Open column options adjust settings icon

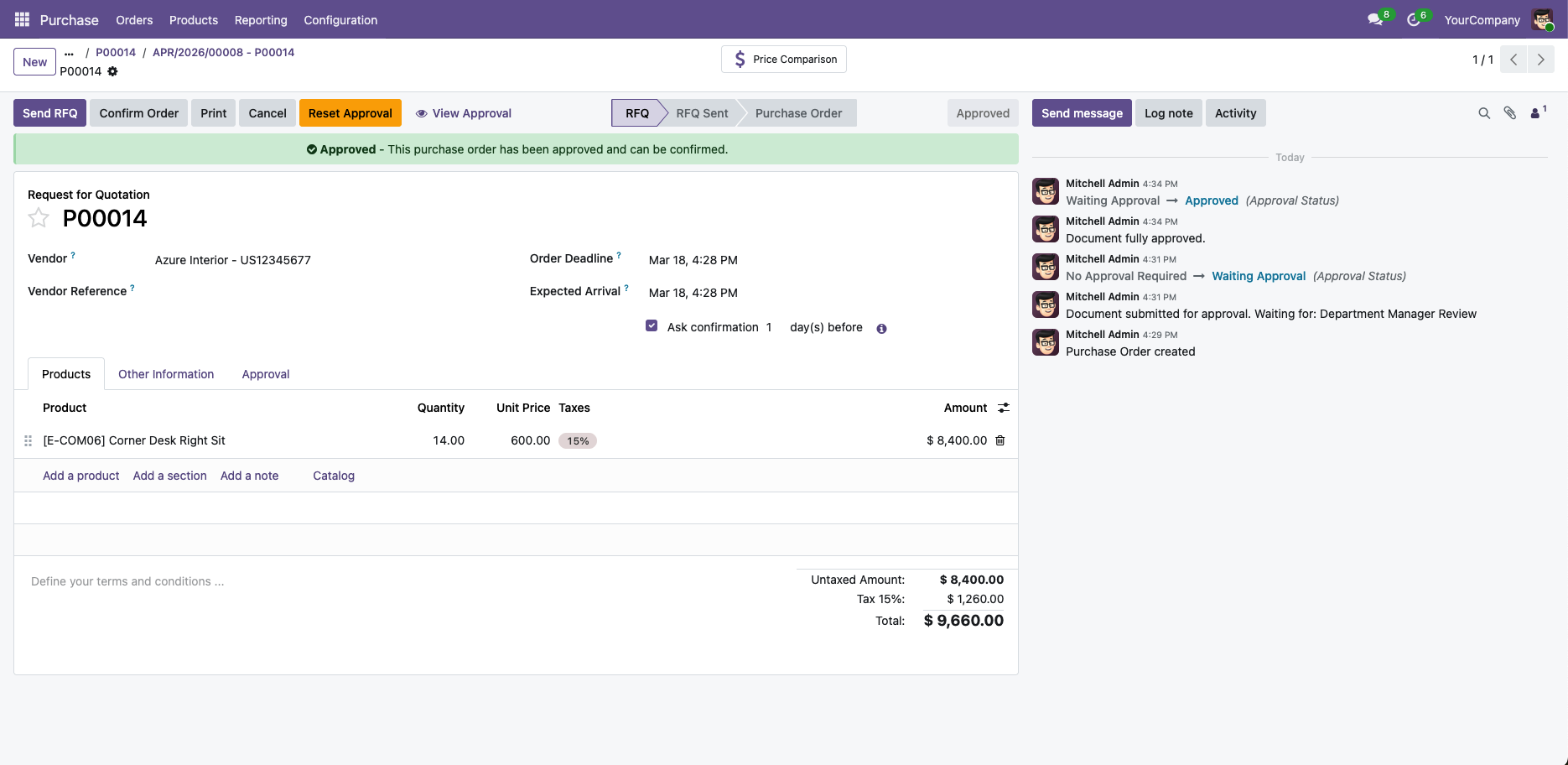tap(1004, 408)
